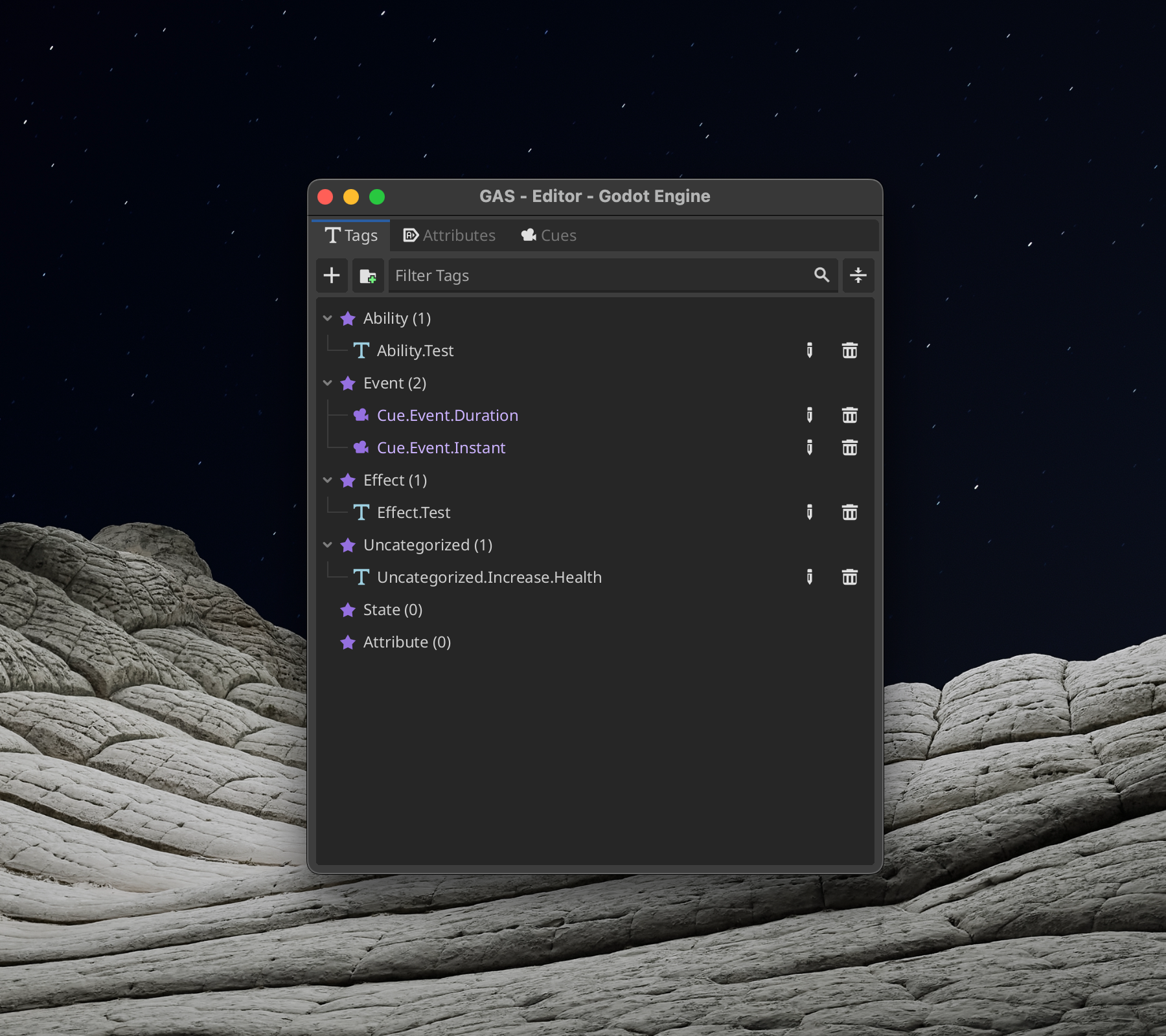Image resolution: width=1166 pixels, height=1036 pixels.
Task: Click the T icon beside Uncategorized.Increase.Health
Action: tap(361, 577)
